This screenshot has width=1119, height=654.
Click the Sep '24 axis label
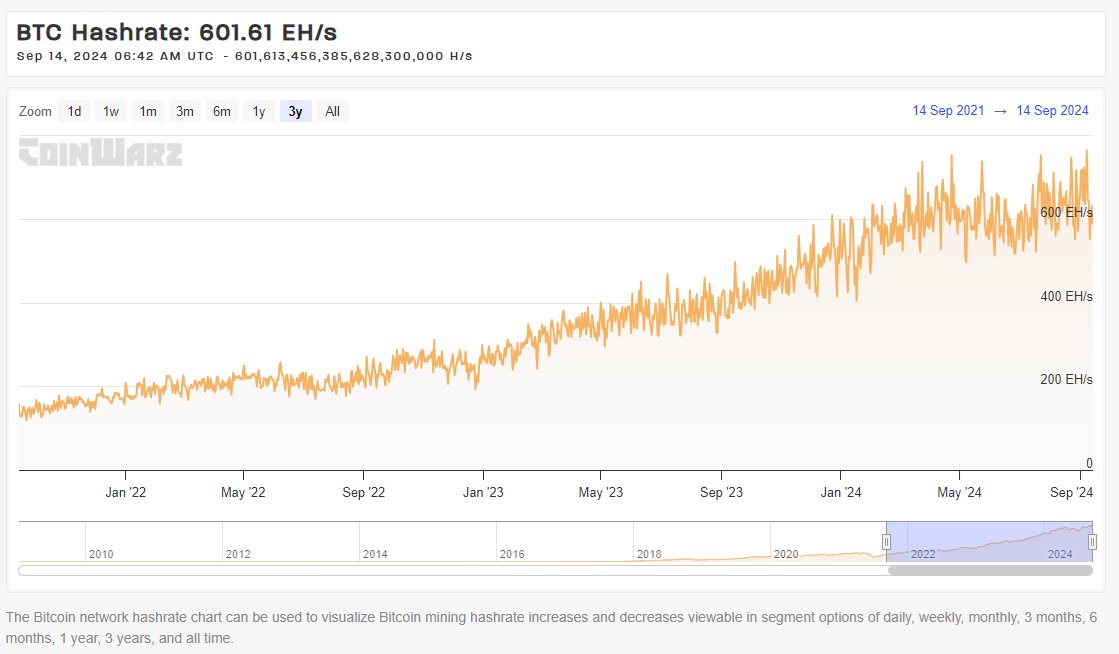tap(1071, 493)
